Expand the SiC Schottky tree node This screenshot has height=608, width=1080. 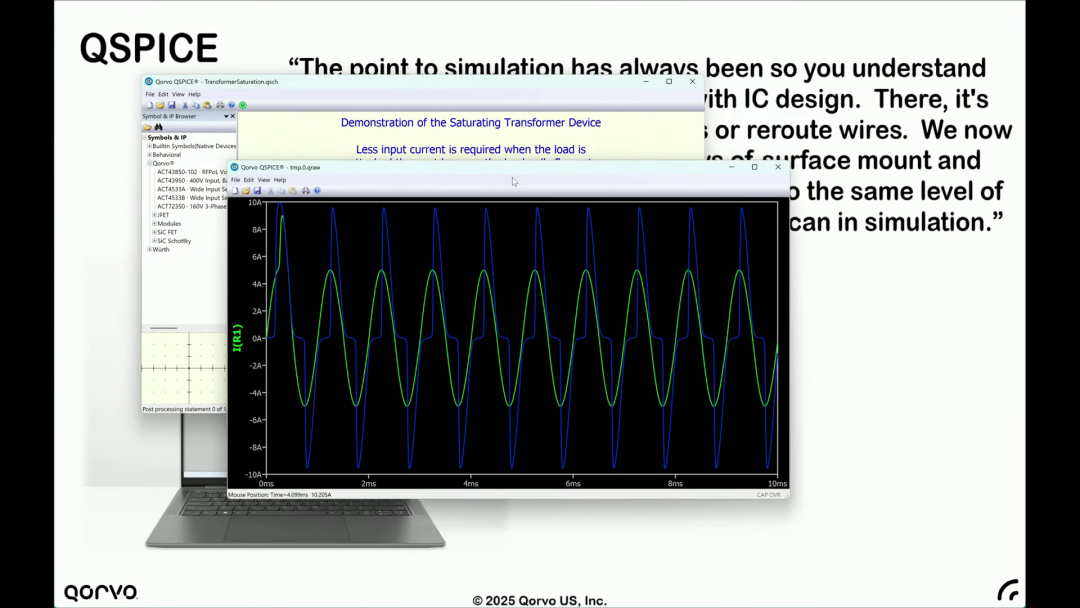(154, 241)
